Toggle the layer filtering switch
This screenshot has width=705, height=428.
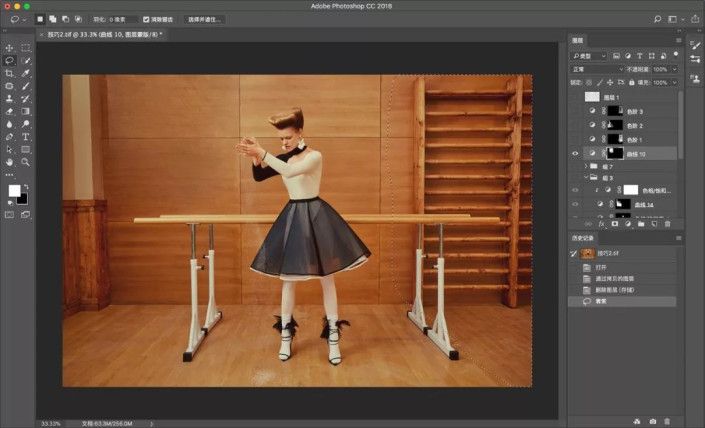pyautogui.click(x=676, y=55)
